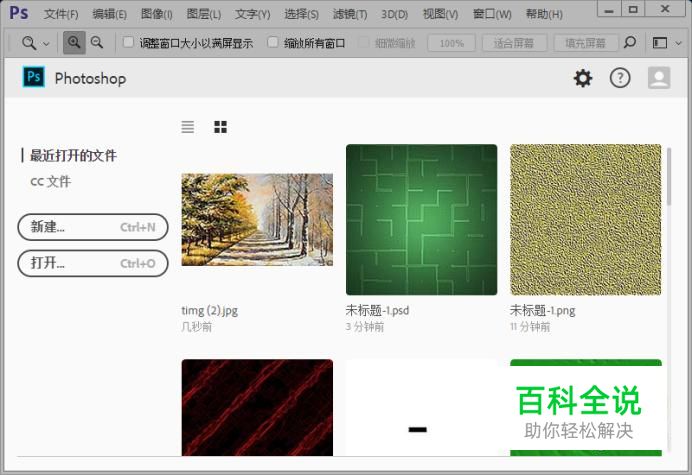
Task: Click the file name 未标题-1.png
Action: (542, 310)
